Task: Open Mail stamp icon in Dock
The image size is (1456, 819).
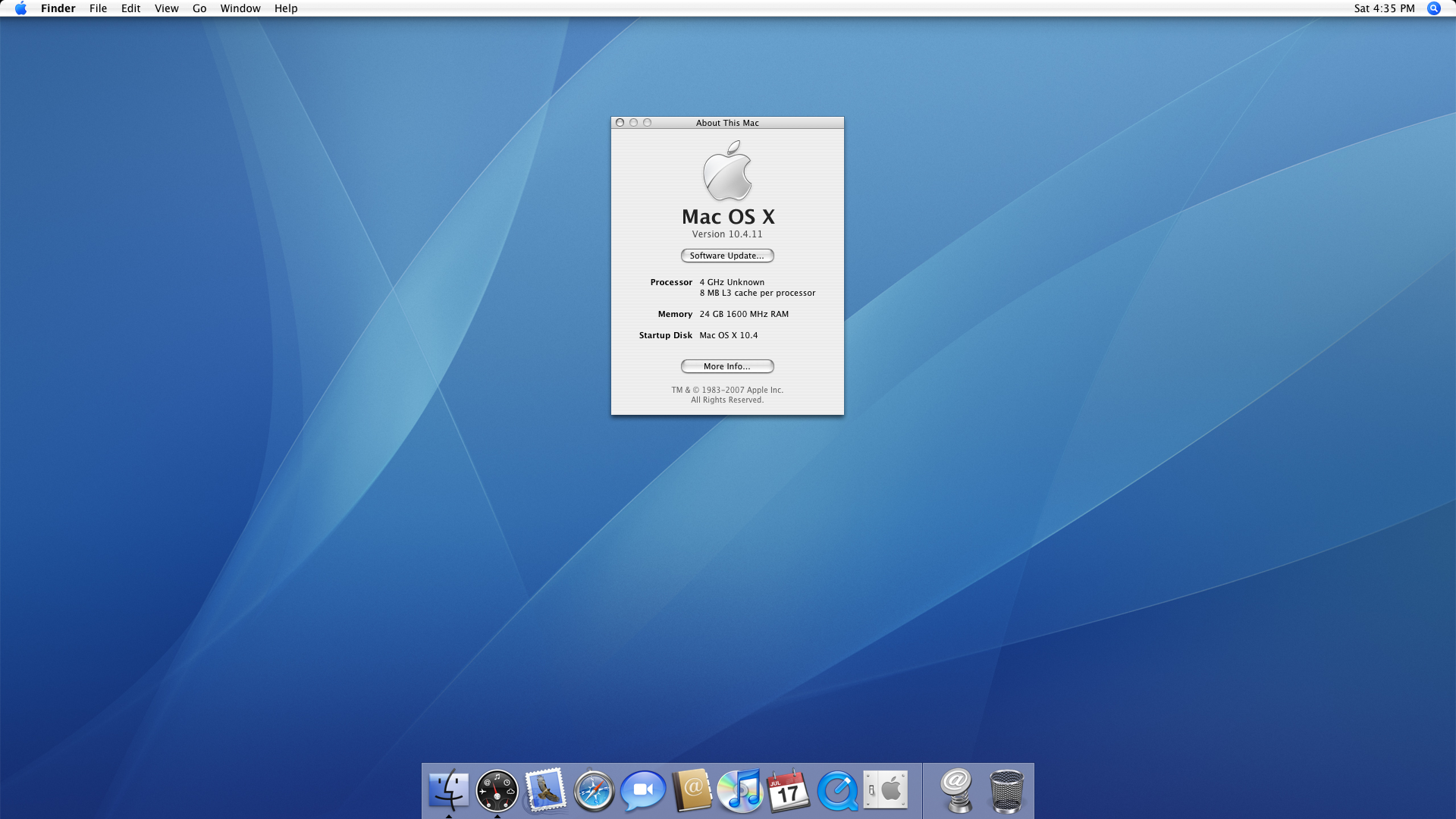Action: [x=545, y=790]
